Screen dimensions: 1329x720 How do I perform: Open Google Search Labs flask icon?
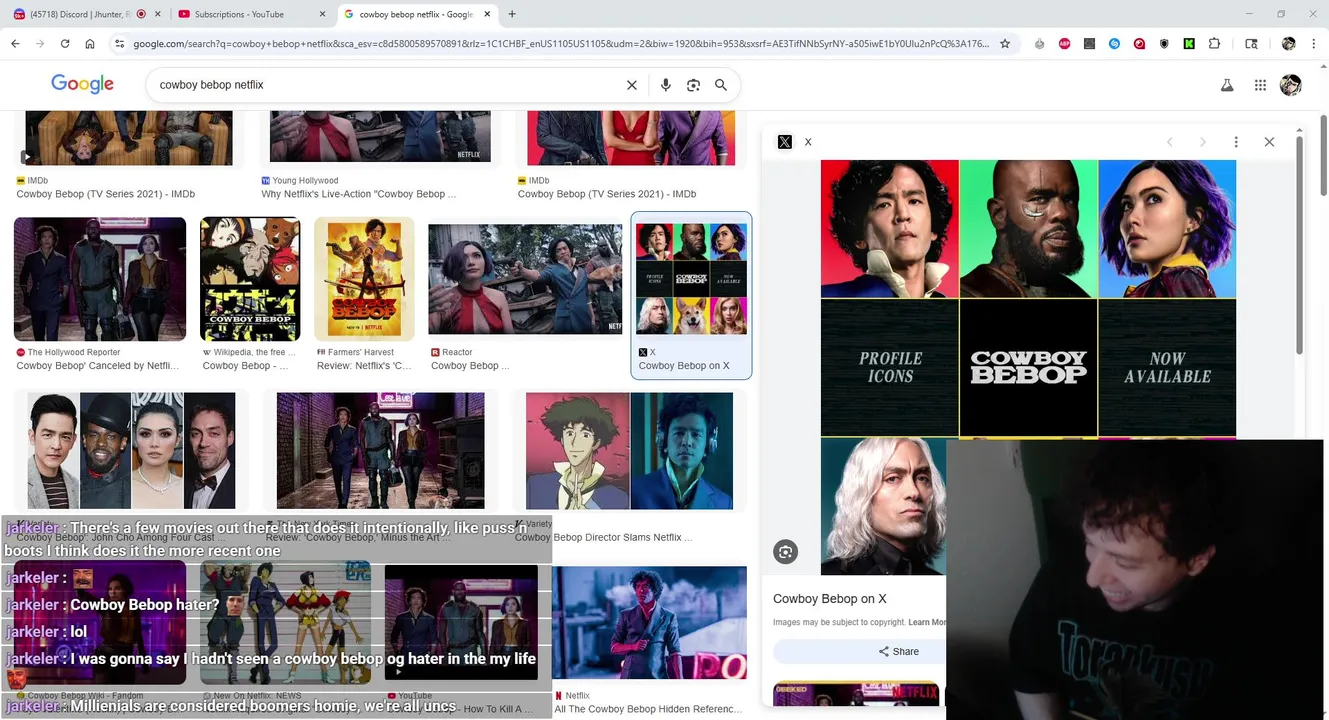[x=1227, y=85]
